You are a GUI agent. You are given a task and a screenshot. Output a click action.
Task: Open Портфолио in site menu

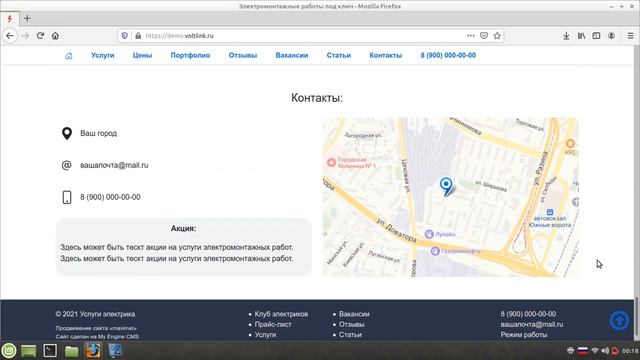[x=190, y=56]
